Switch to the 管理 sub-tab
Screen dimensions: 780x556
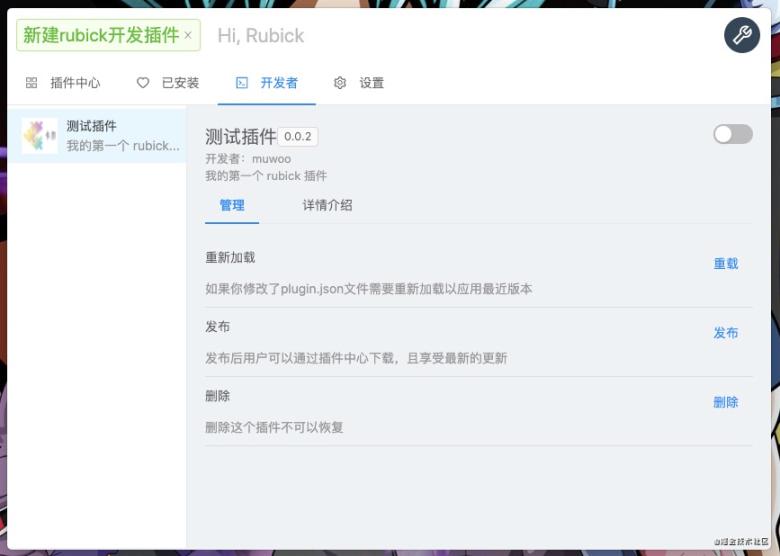pos(232,205)
